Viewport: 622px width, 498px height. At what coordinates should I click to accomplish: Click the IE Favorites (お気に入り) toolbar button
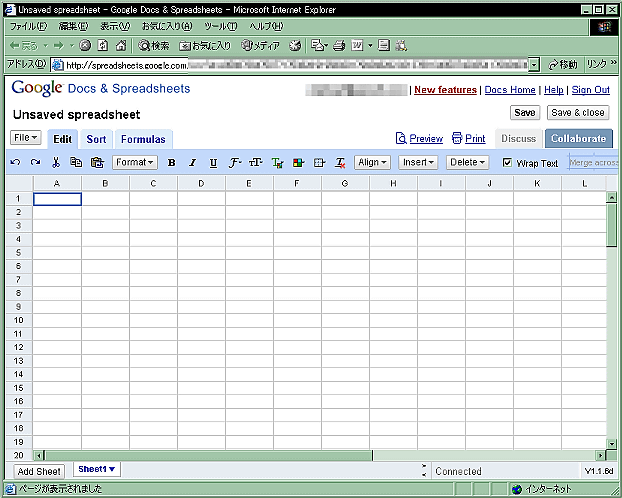[205, 46]
